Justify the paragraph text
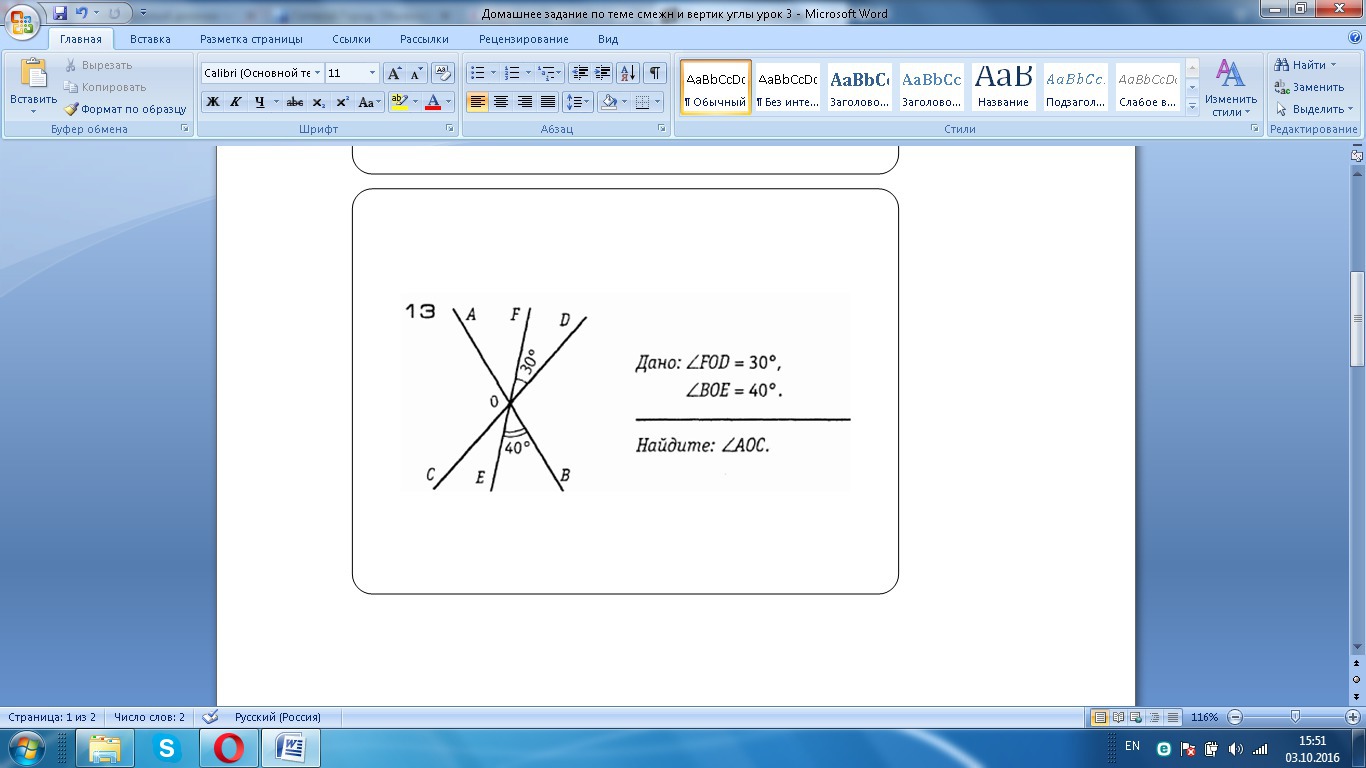Screen dimensions: 1366x768 click(548, 102)
